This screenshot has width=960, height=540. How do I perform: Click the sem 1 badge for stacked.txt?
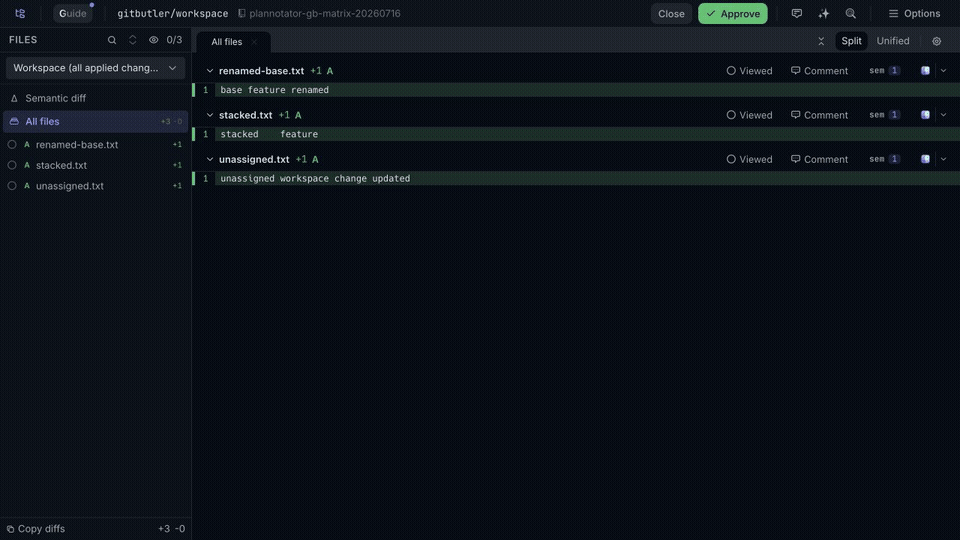tap(884, 114)
